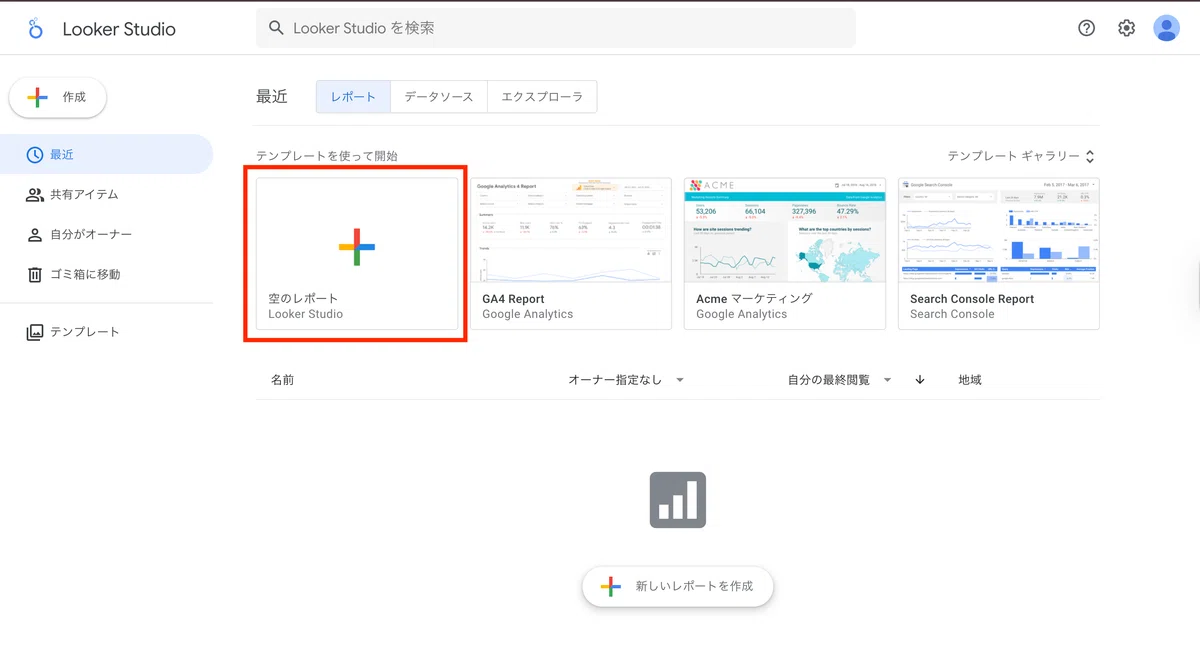
Task: Click the 新しいレポートを作成 button
Action: [678, 586]
